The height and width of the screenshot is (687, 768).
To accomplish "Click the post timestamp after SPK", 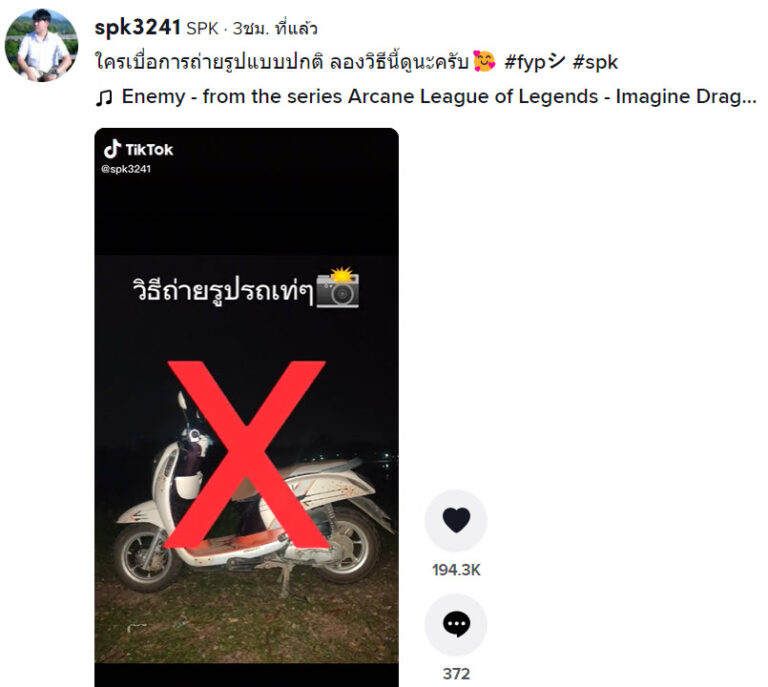I will point(275,28).
